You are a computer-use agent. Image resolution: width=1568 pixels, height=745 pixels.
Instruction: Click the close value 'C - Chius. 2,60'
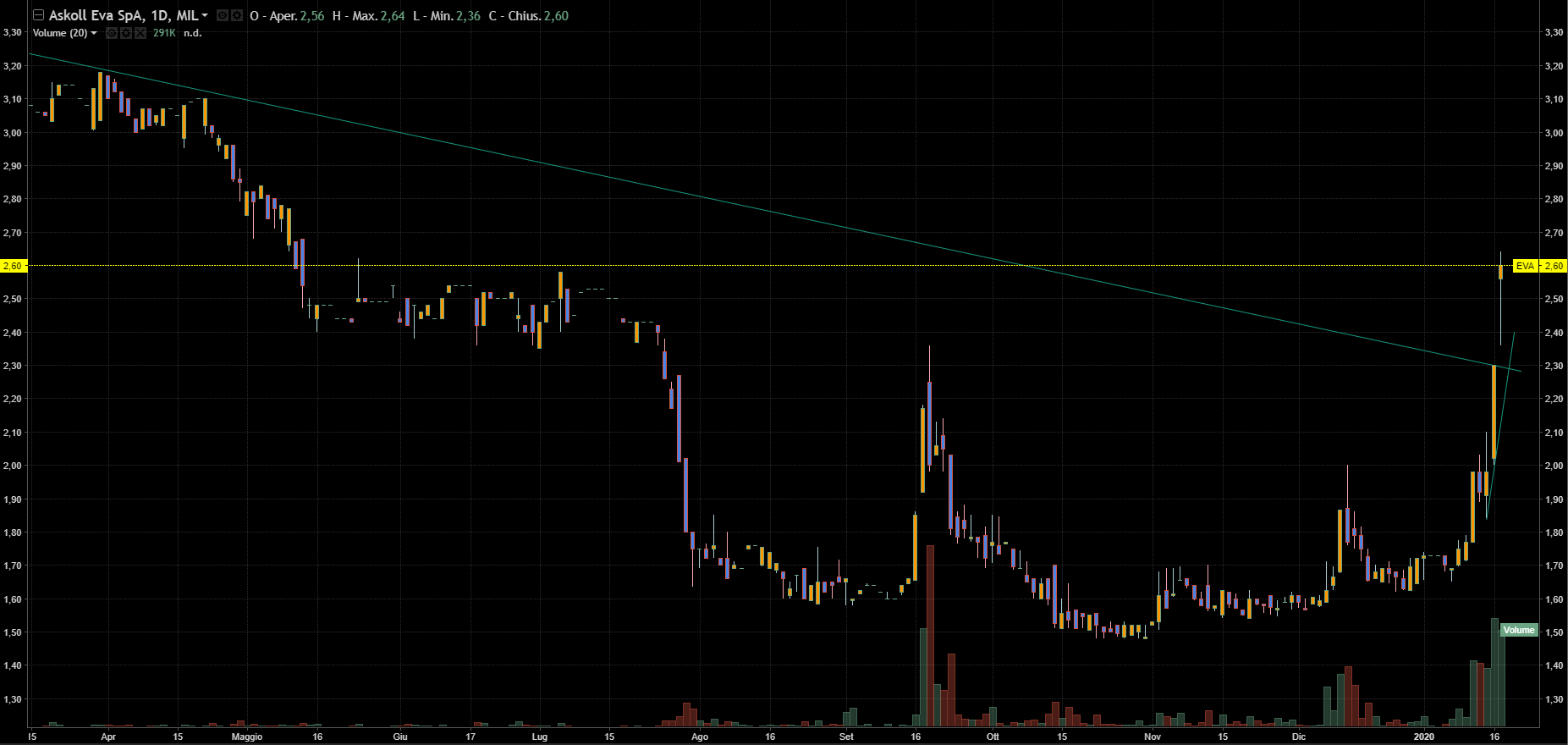coord(528,16)
